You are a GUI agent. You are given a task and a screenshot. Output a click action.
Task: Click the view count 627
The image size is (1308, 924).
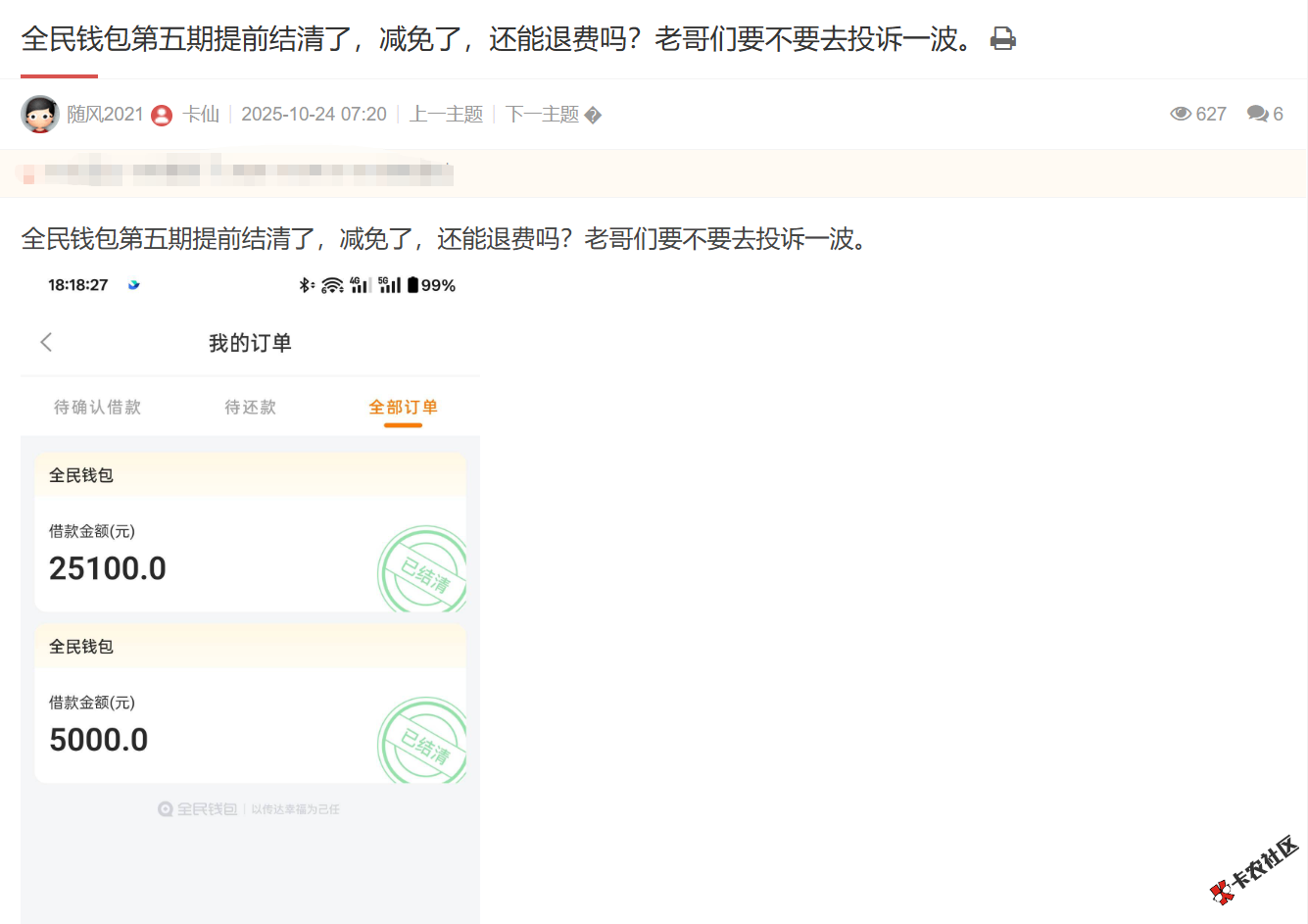(x=1211, y=115)
